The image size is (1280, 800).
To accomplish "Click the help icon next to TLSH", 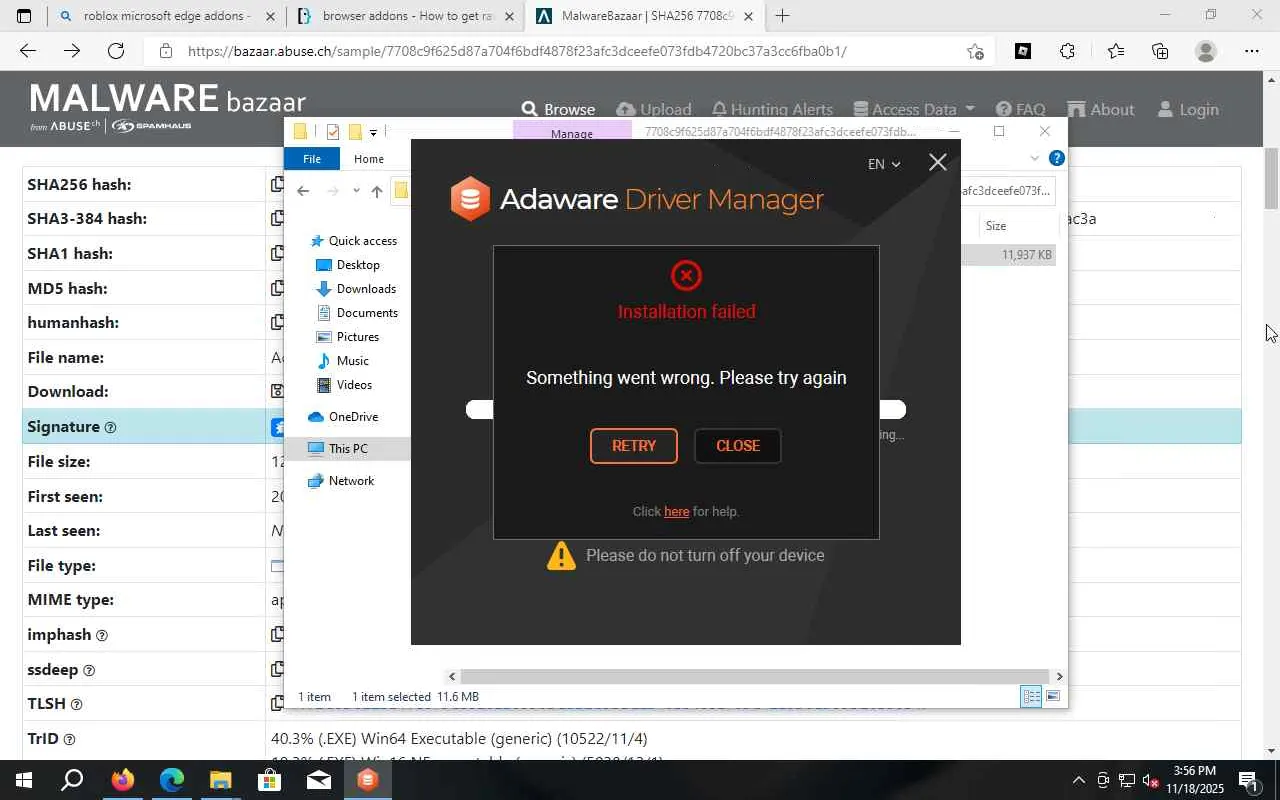I will pos(76,705).
